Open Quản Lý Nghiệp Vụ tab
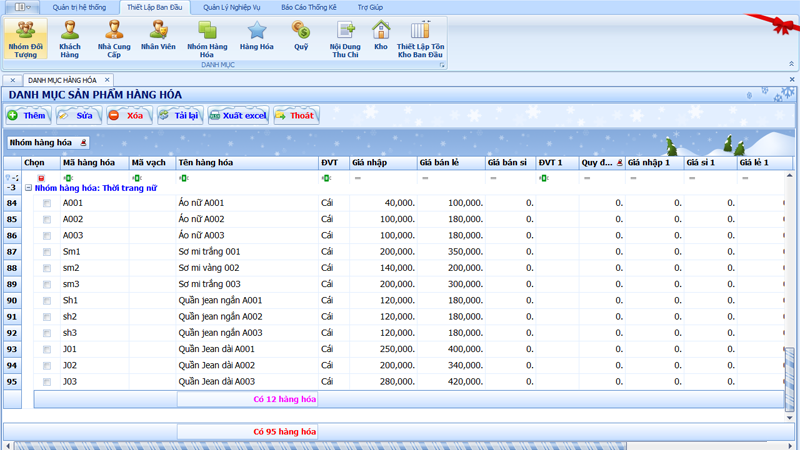Viewport: 800px width, 450px height. [x=232, y=7]
